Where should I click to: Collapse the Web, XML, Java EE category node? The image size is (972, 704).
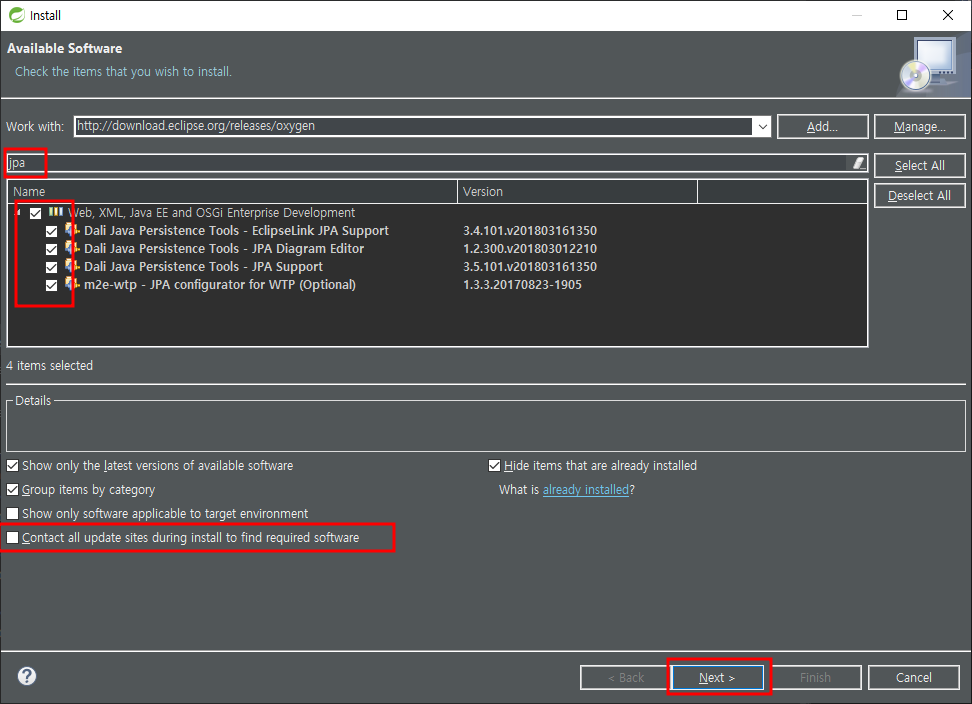[x=17, y=213]
